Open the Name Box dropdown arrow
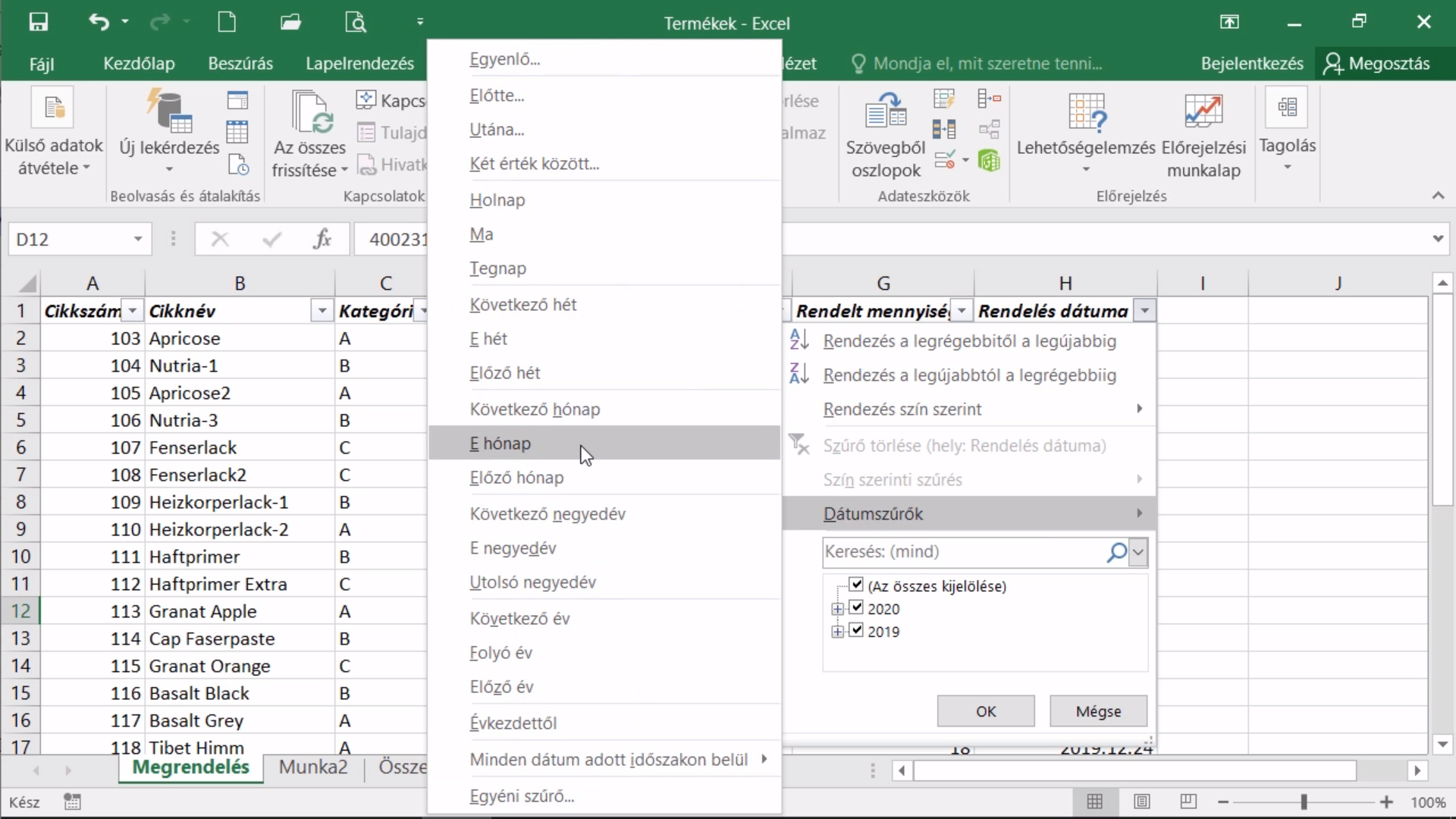1456x819 pixels. click(138, 240)
